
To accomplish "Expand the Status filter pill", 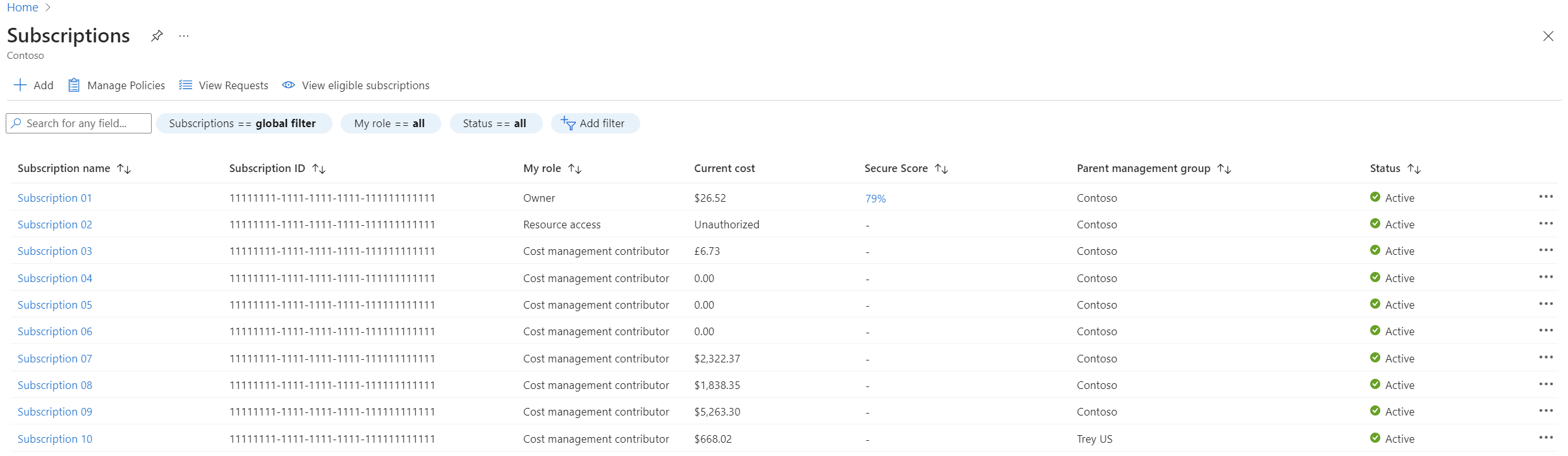I will (x=495, y=123).
